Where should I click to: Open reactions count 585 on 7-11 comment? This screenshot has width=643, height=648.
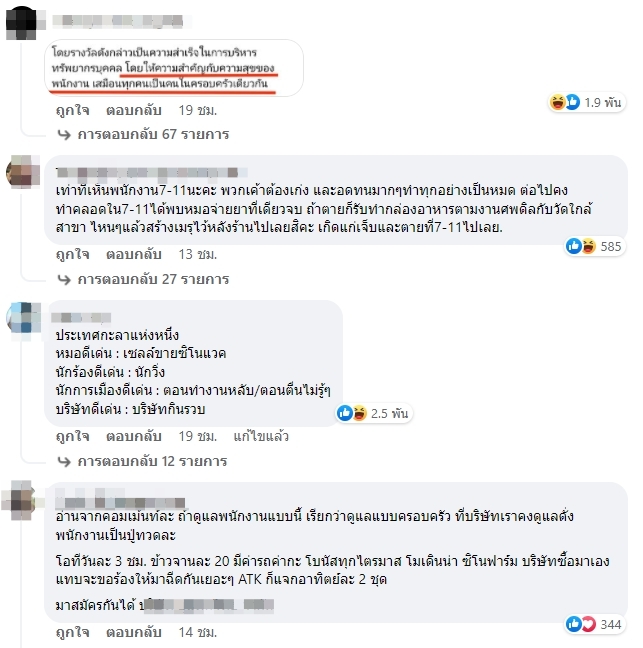(594, 246)
